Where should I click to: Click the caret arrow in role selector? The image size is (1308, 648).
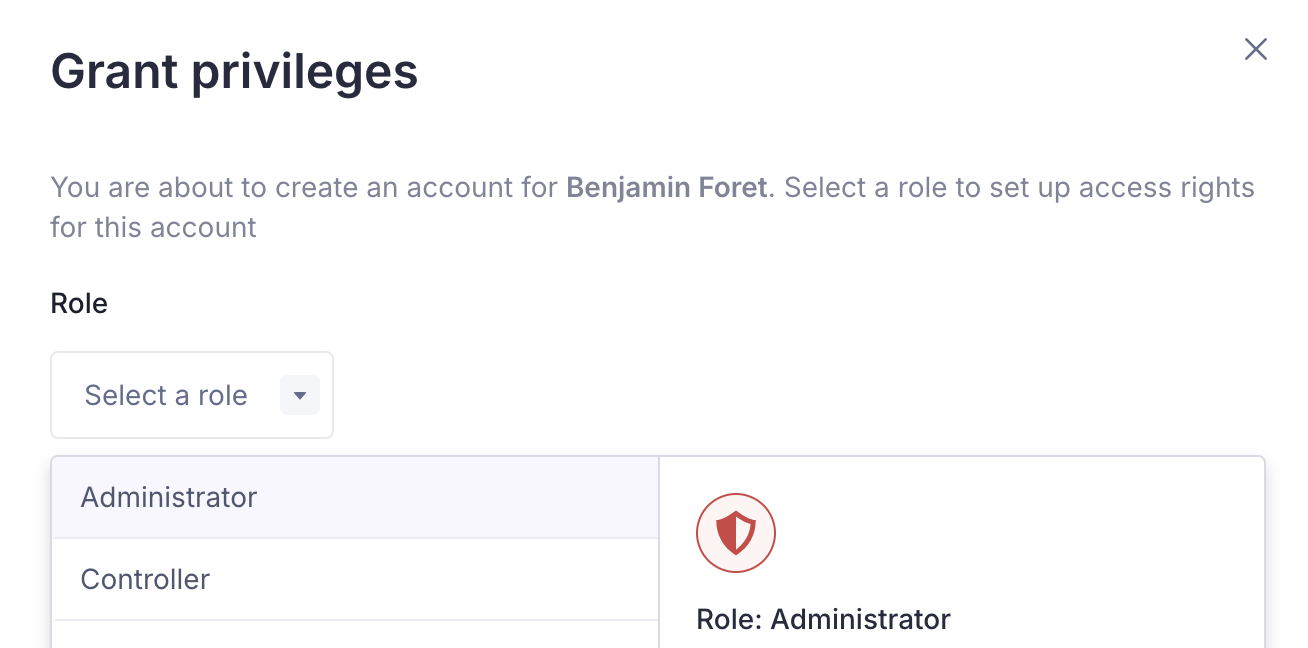(300, 395)
